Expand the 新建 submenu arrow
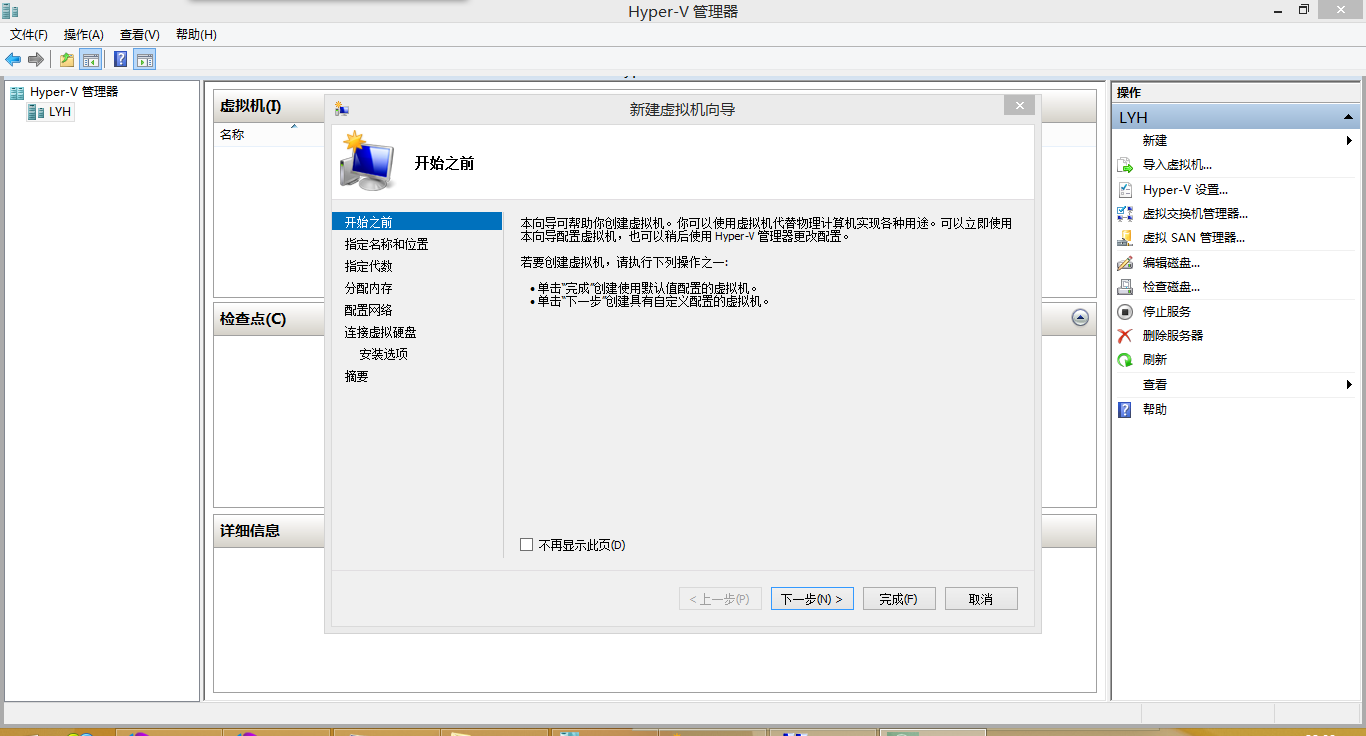Viewport: 1366px width, 736px height. tap(1349, 141)
